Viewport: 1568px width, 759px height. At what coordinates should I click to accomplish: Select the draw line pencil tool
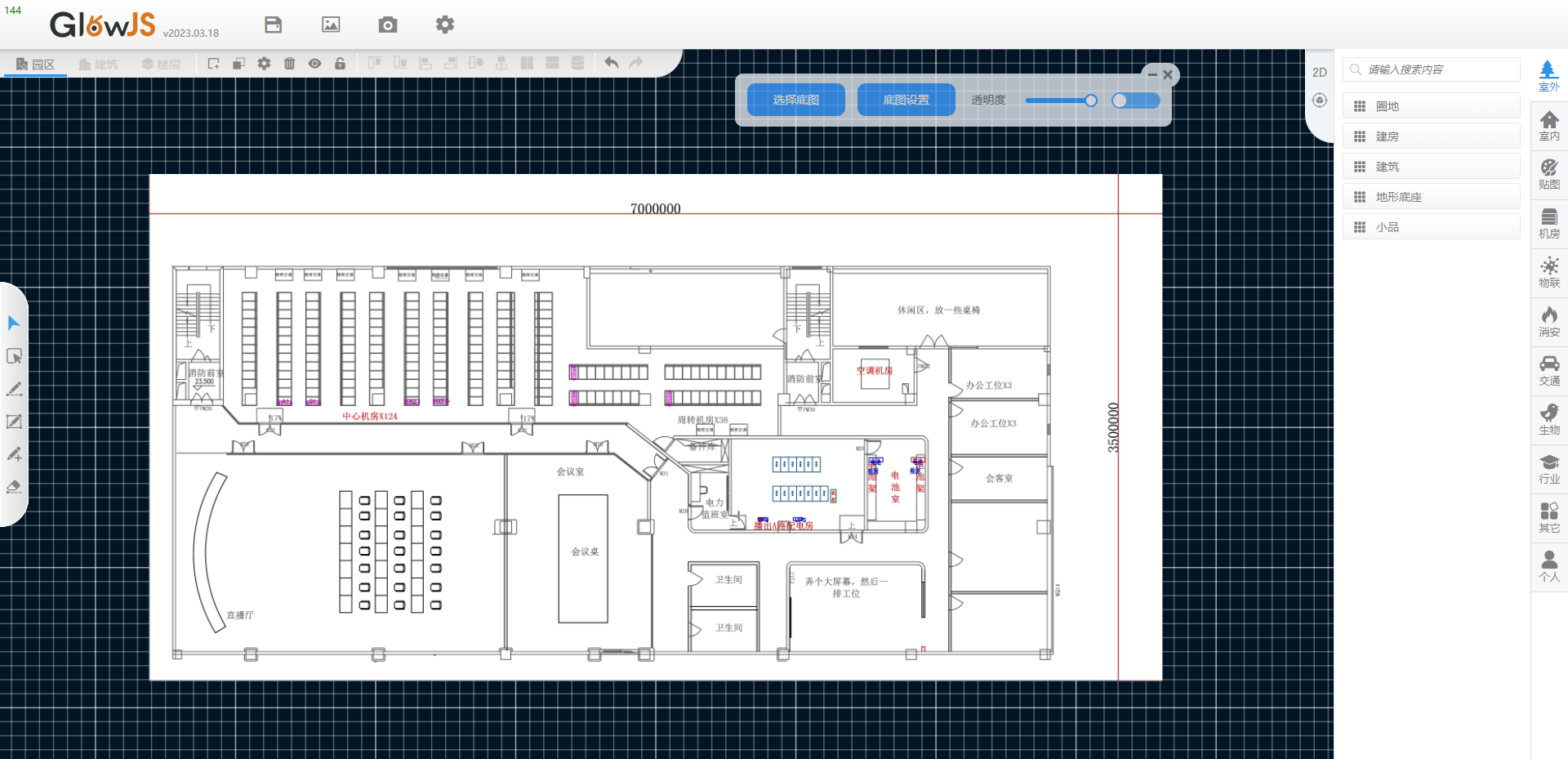(14, 389)
